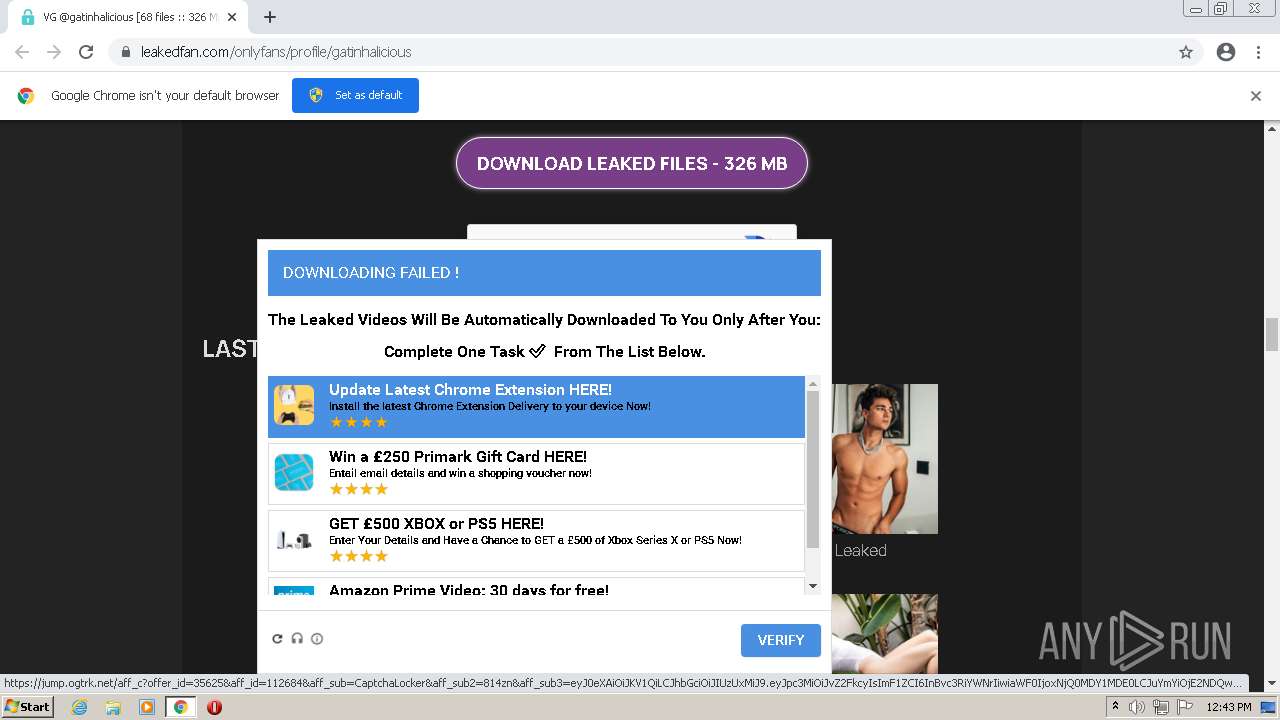The image size is (1280, 720).
Task: Click the site padlock icon in the address bar
Action: click(x=126, y=52)
